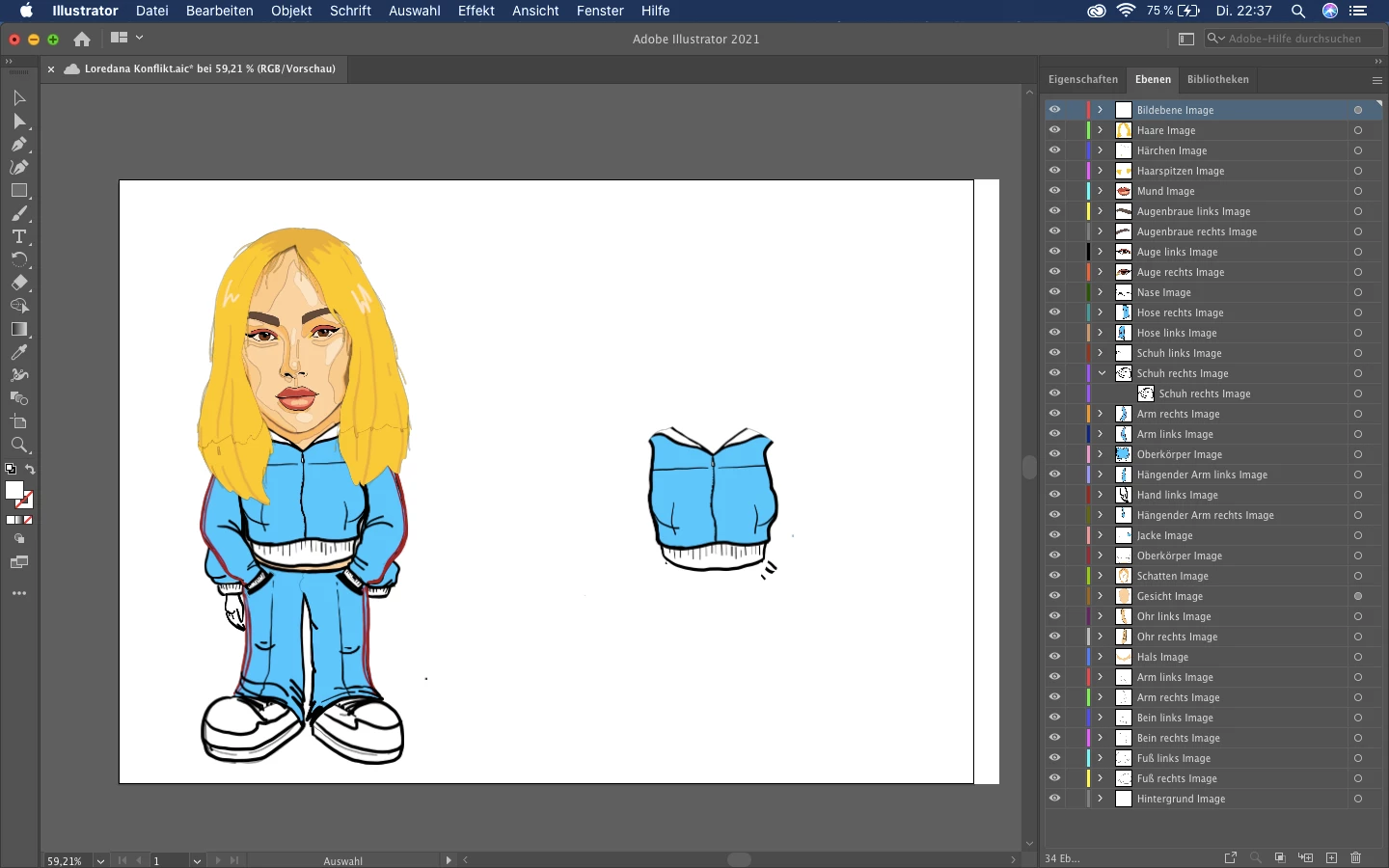Select the Pen tool in toolbar
This screenshot has width=1389, height=868.
(x=19, y=144)
